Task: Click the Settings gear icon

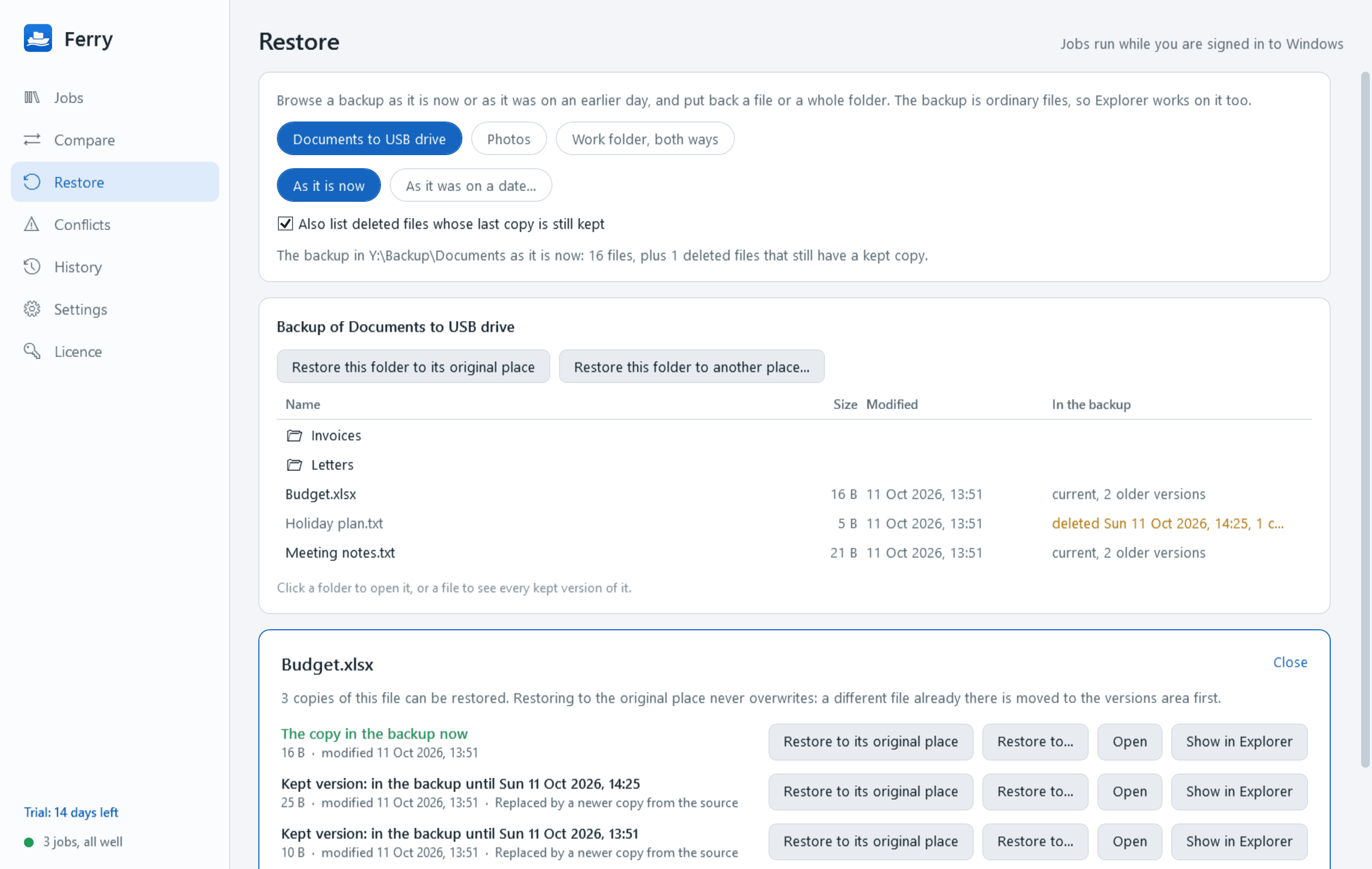Action: click(x=32, y=309)
